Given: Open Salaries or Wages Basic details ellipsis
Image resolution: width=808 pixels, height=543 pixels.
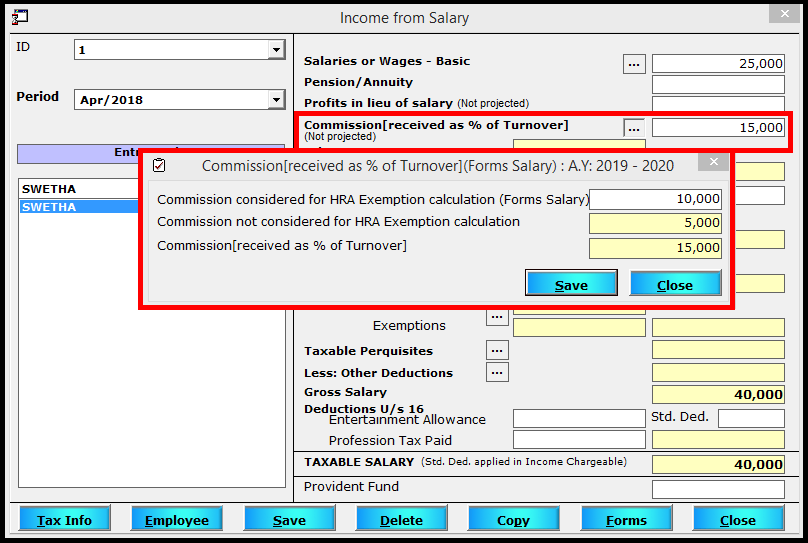Looking at the screenshot, I should pos(634,64).
